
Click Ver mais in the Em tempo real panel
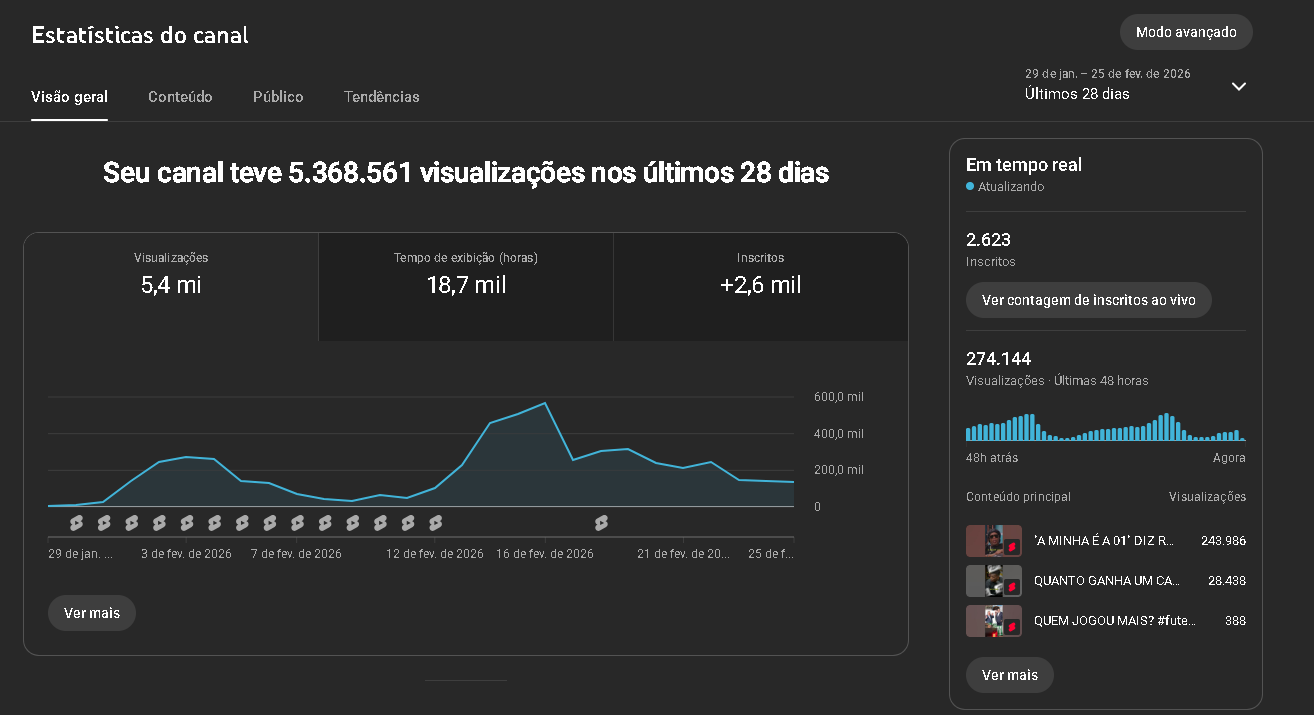[1010, 675]
